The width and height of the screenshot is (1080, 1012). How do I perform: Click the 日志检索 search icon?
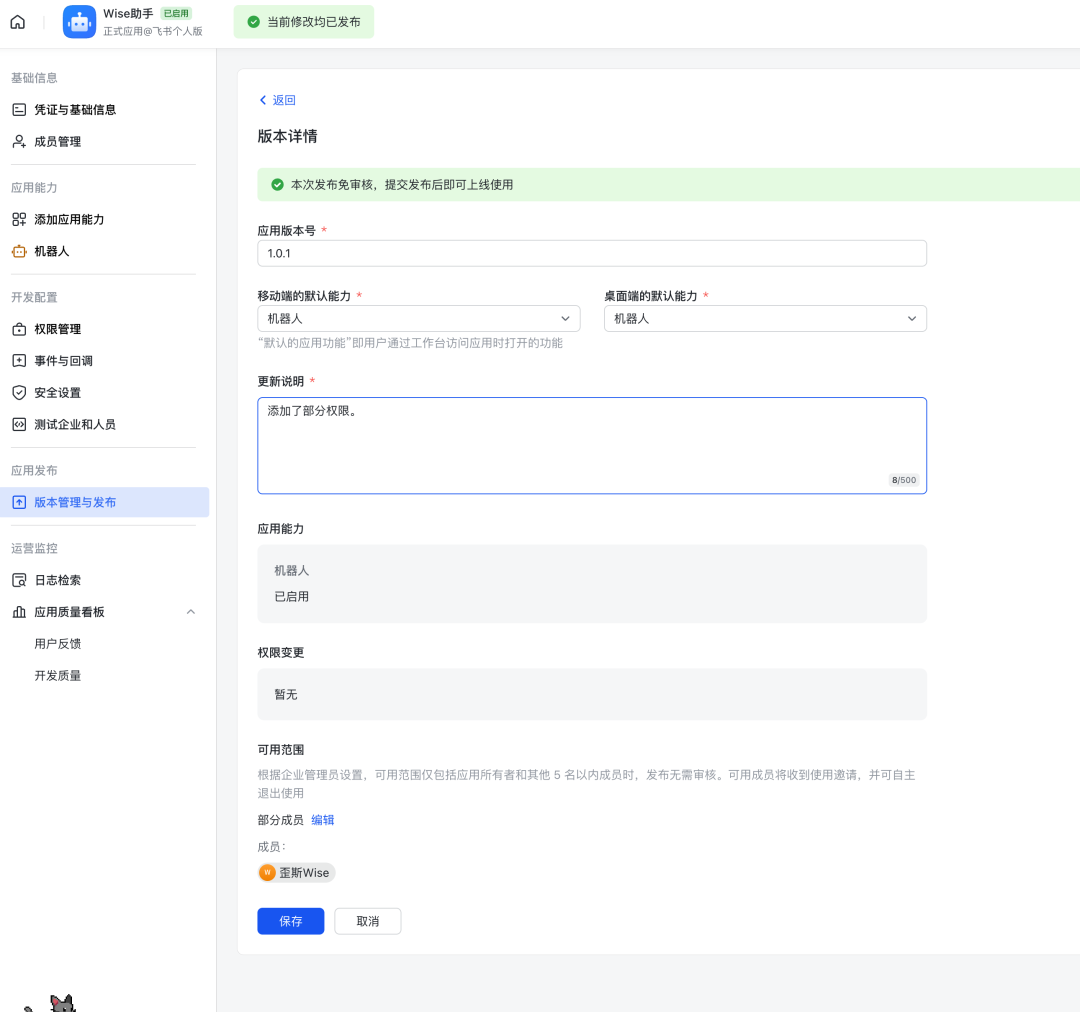coord(19,580)
